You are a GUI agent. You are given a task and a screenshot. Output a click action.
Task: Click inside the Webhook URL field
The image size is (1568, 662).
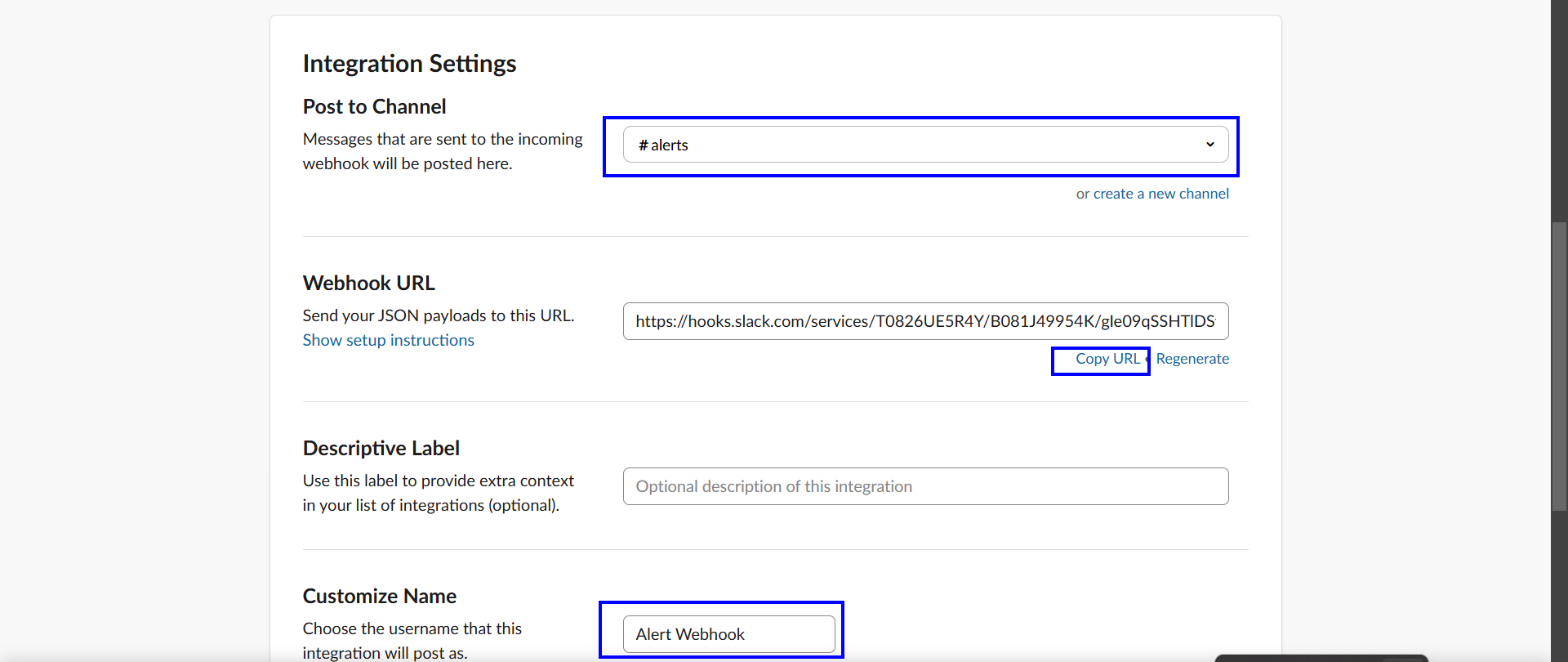pos(924,321)
